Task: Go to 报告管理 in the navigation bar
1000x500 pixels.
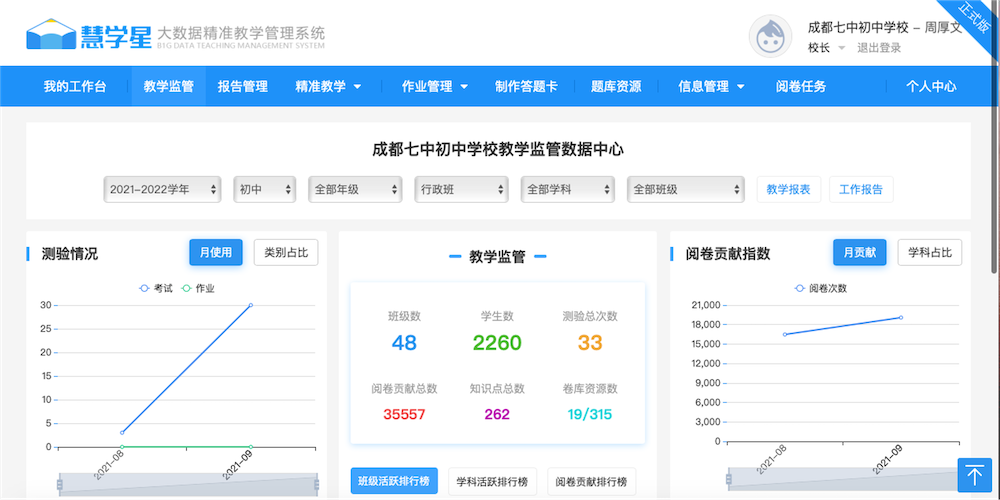Action: [243, 86]
